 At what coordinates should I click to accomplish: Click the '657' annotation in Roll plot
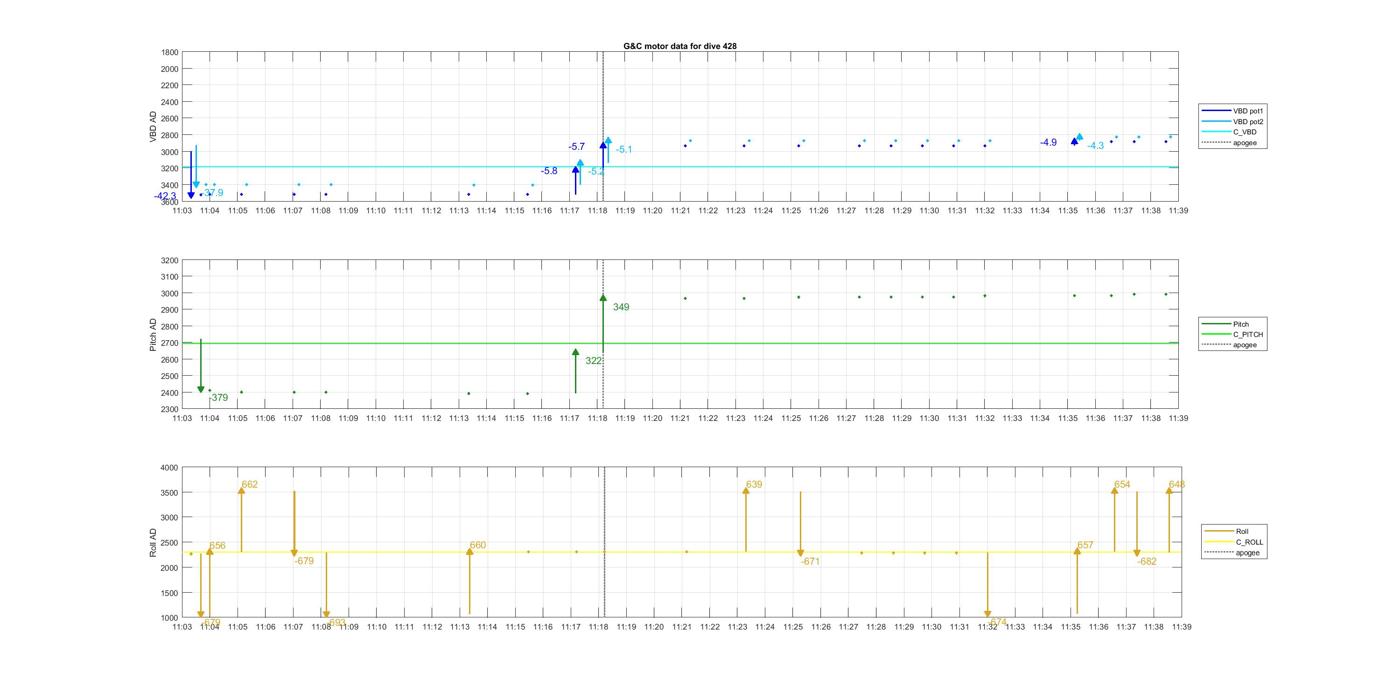click(x=1085, y=545)
